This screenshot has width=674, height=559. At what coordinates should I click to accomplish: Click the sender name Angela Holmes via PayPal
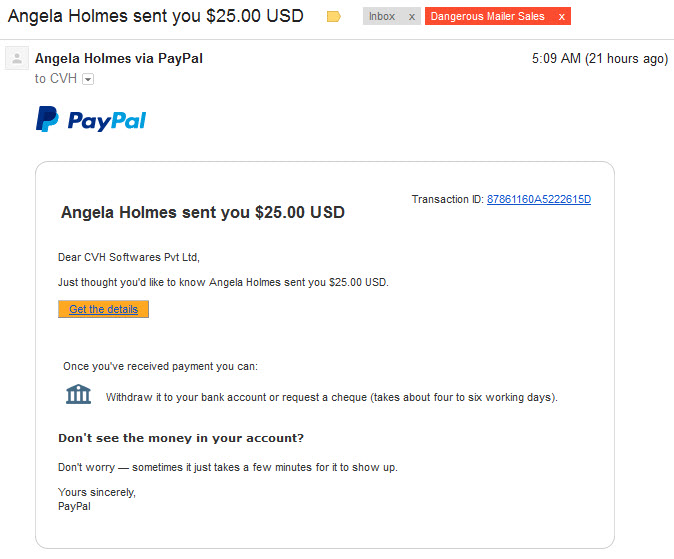pyautogui.click(x=119, y=58)
